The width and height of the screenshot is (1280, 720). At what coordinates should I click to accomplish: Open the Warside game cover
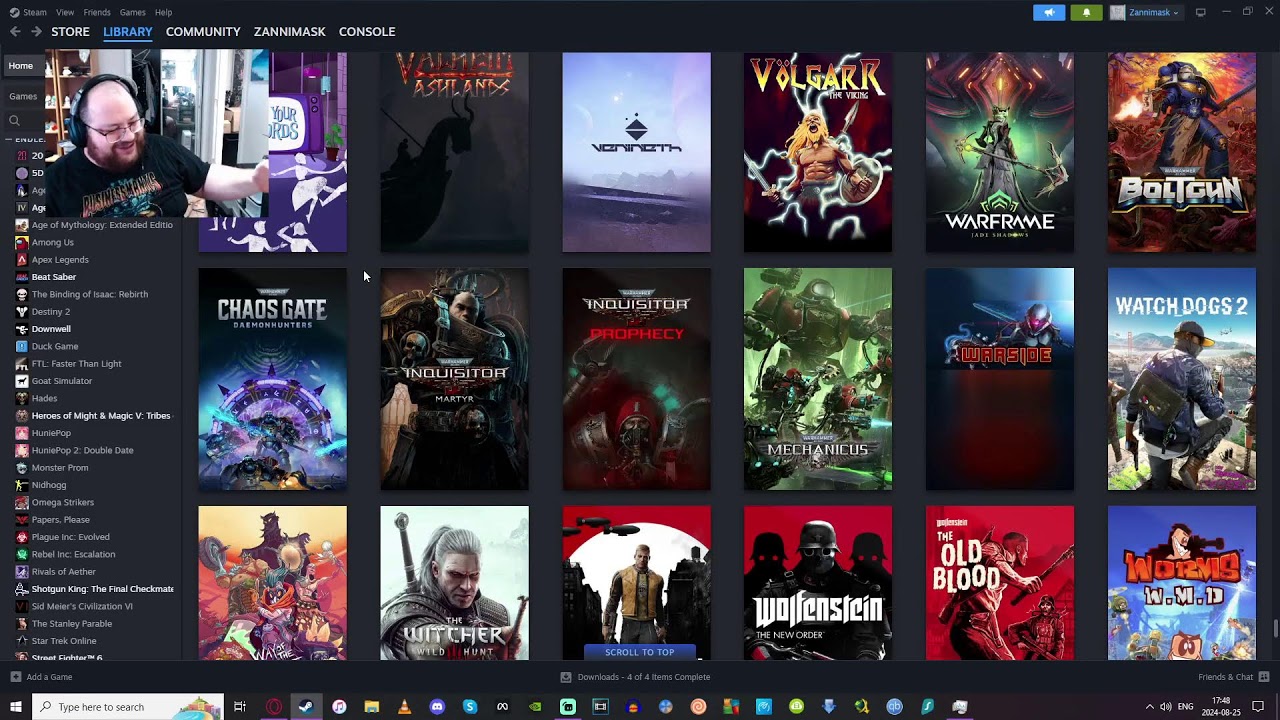pyautogui.click(x=1000, y=379)
